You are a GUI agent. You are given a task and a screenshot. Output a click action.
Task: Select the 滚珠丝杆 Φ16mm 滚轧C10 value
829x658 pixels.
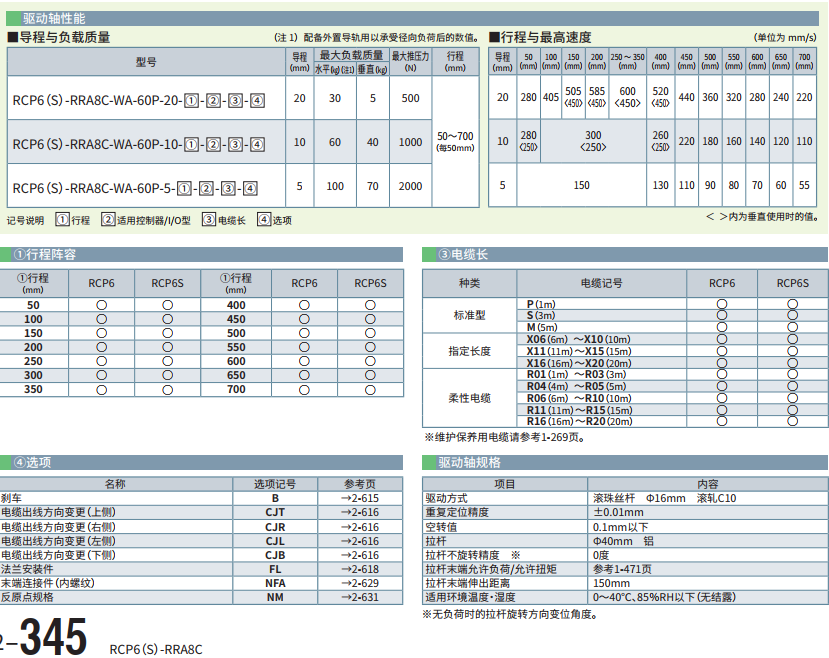[x=665, y=498]
